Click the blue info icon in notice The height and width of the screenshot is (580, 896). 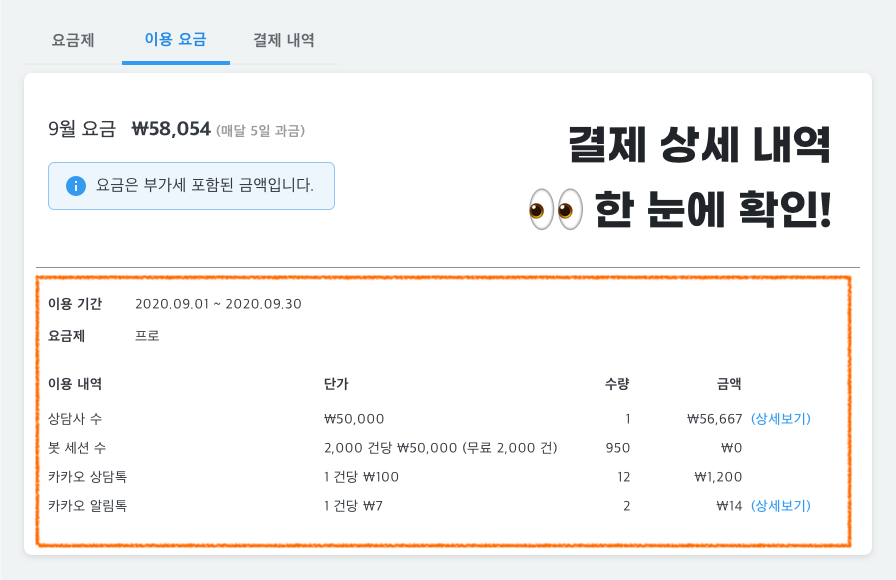pyautogui.click(x=75, y=185)
